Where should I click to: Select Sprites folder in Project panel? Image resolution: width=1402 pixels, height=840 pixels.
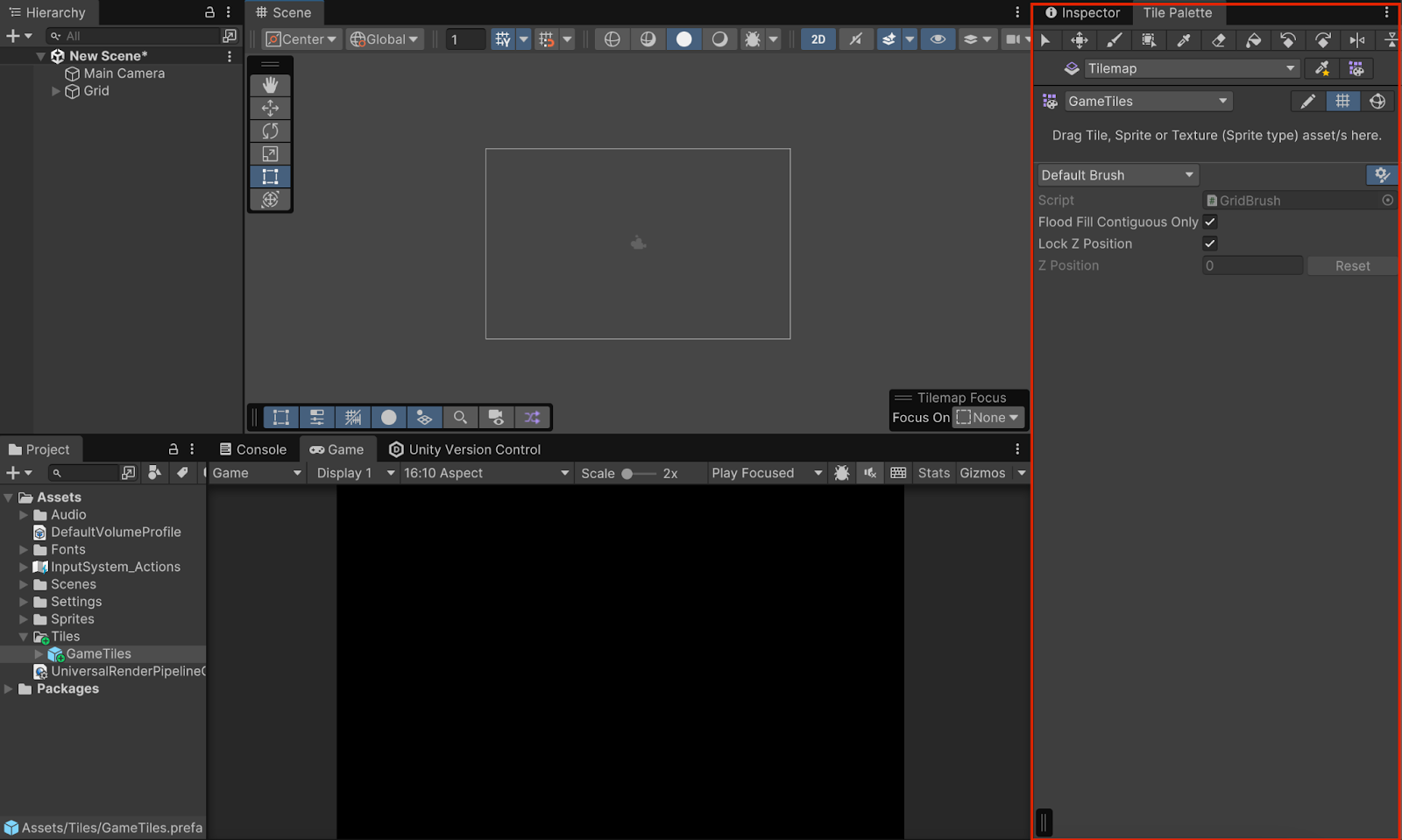click(72, 619)
